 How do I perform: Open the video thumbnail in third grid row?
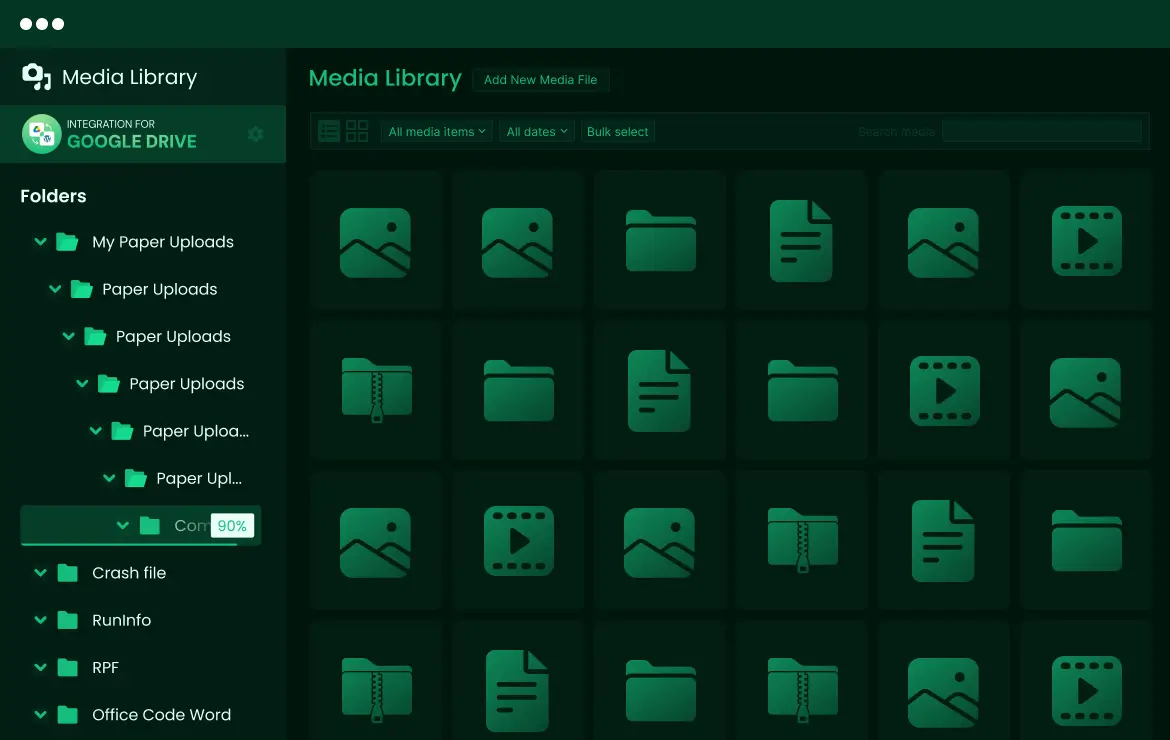coord(519,541)
